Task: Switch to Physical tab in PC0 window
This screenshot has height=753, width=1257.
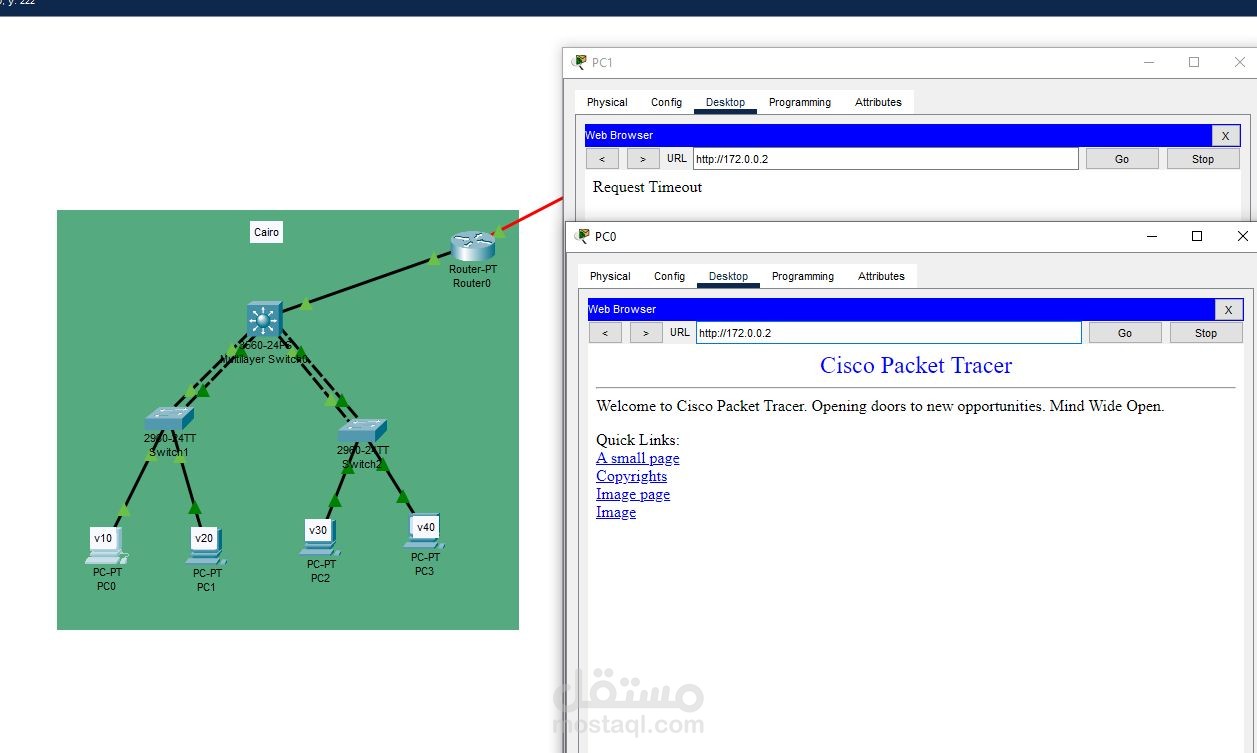Action: [x=610, y=276]
